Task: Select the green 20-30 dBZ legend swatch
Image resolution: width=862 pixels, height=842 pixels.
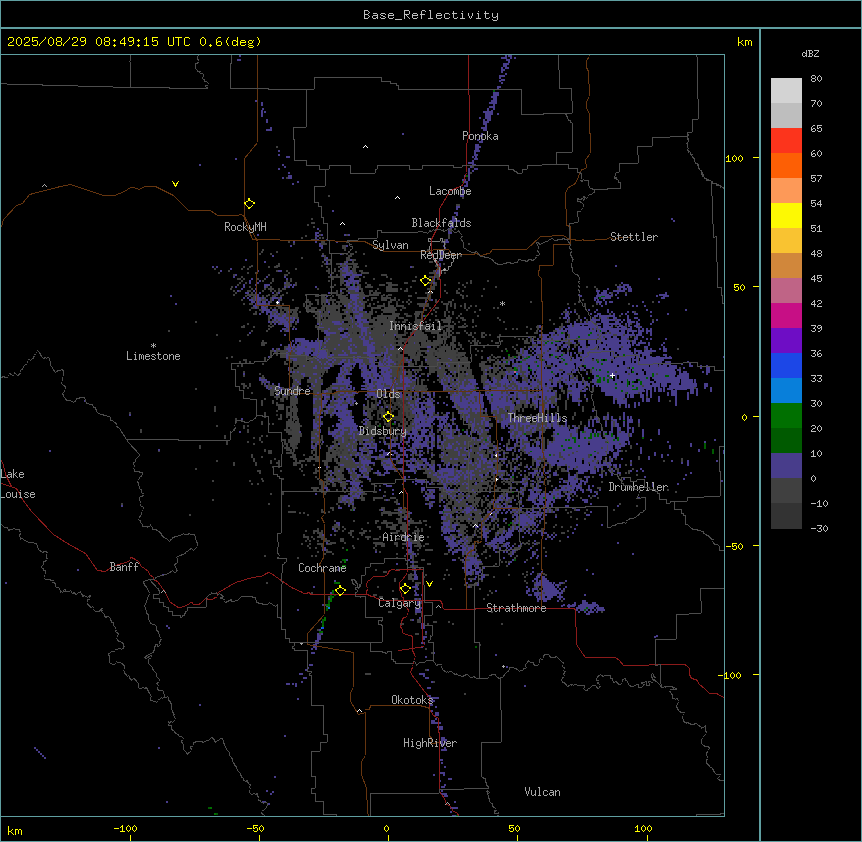Action: click(x=786, y=416)
